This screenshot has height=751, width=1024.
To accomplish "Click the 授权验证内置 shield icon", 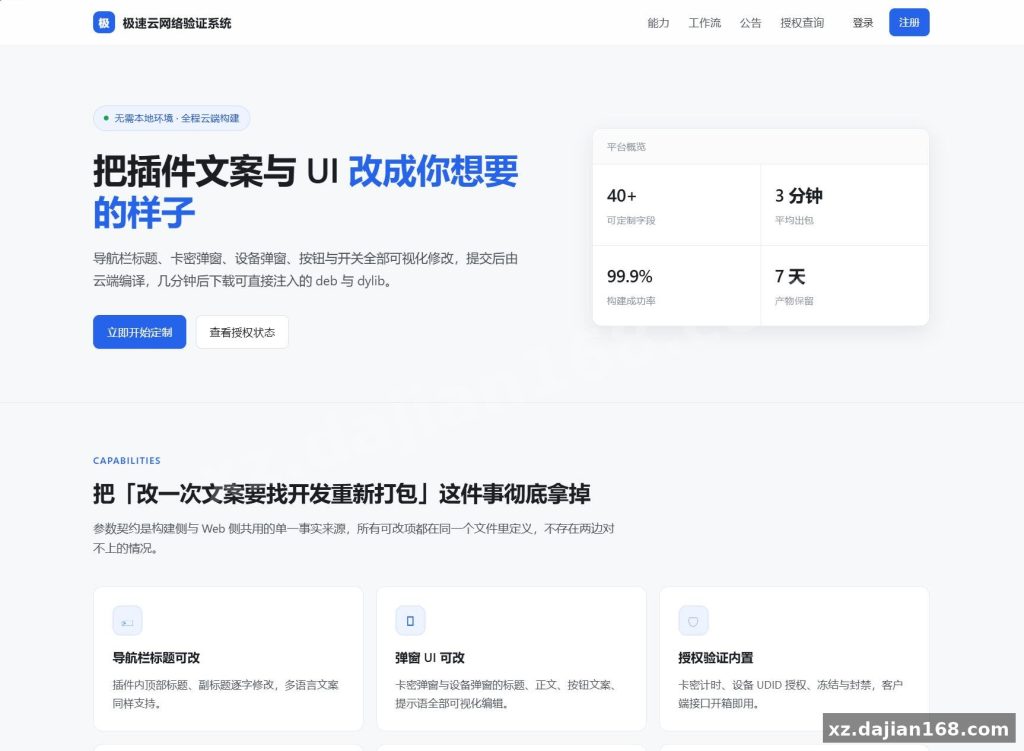I will tap(694, 621).
